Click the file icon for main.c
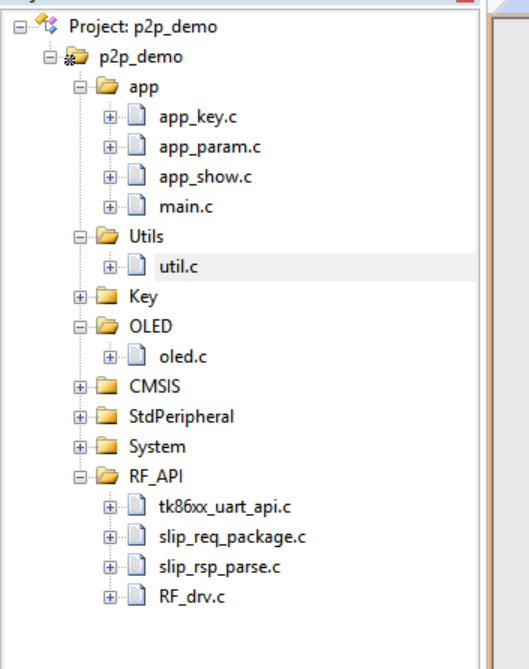Screen dimensions: 529x669 (x=137, y=205)
